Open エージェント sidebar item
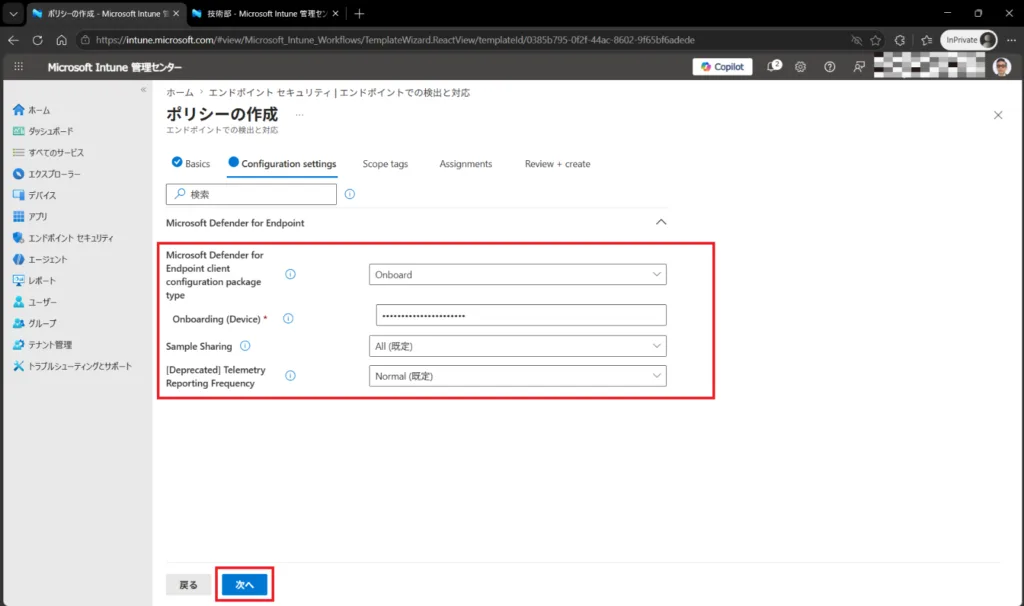Image resolution: width=1024 pixels, height=606 pixels. pos(40,259)
